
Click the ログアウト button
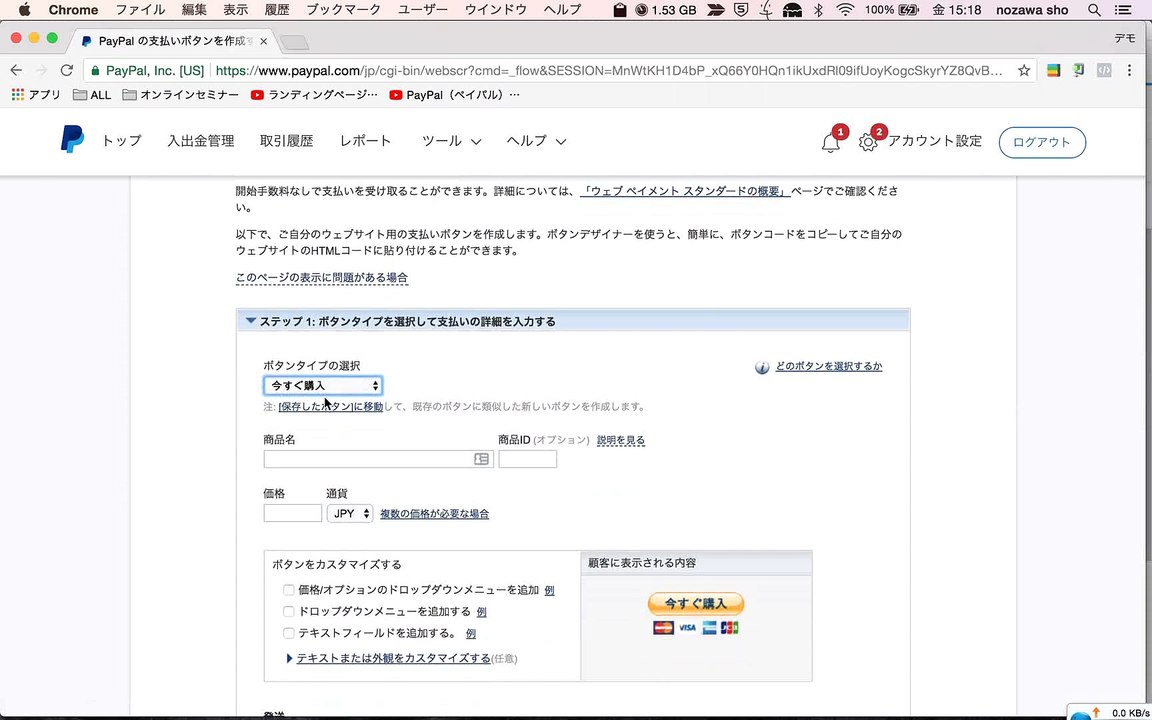[x=1042, y=143]
